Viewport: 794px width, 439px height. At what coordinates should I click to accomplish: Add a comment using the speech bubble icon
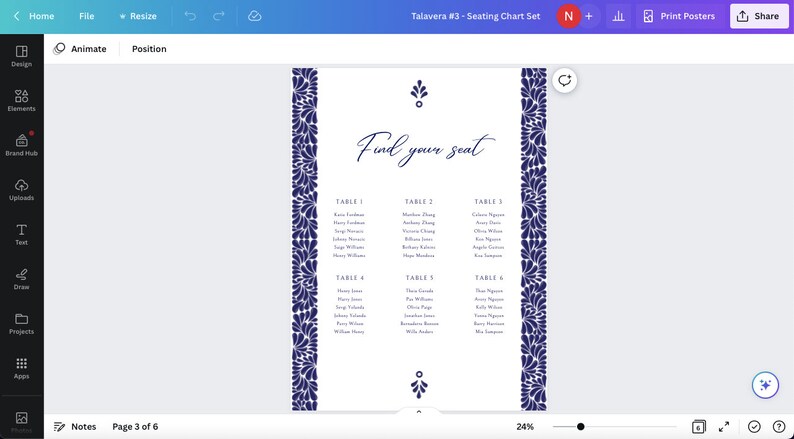point(565,81)
